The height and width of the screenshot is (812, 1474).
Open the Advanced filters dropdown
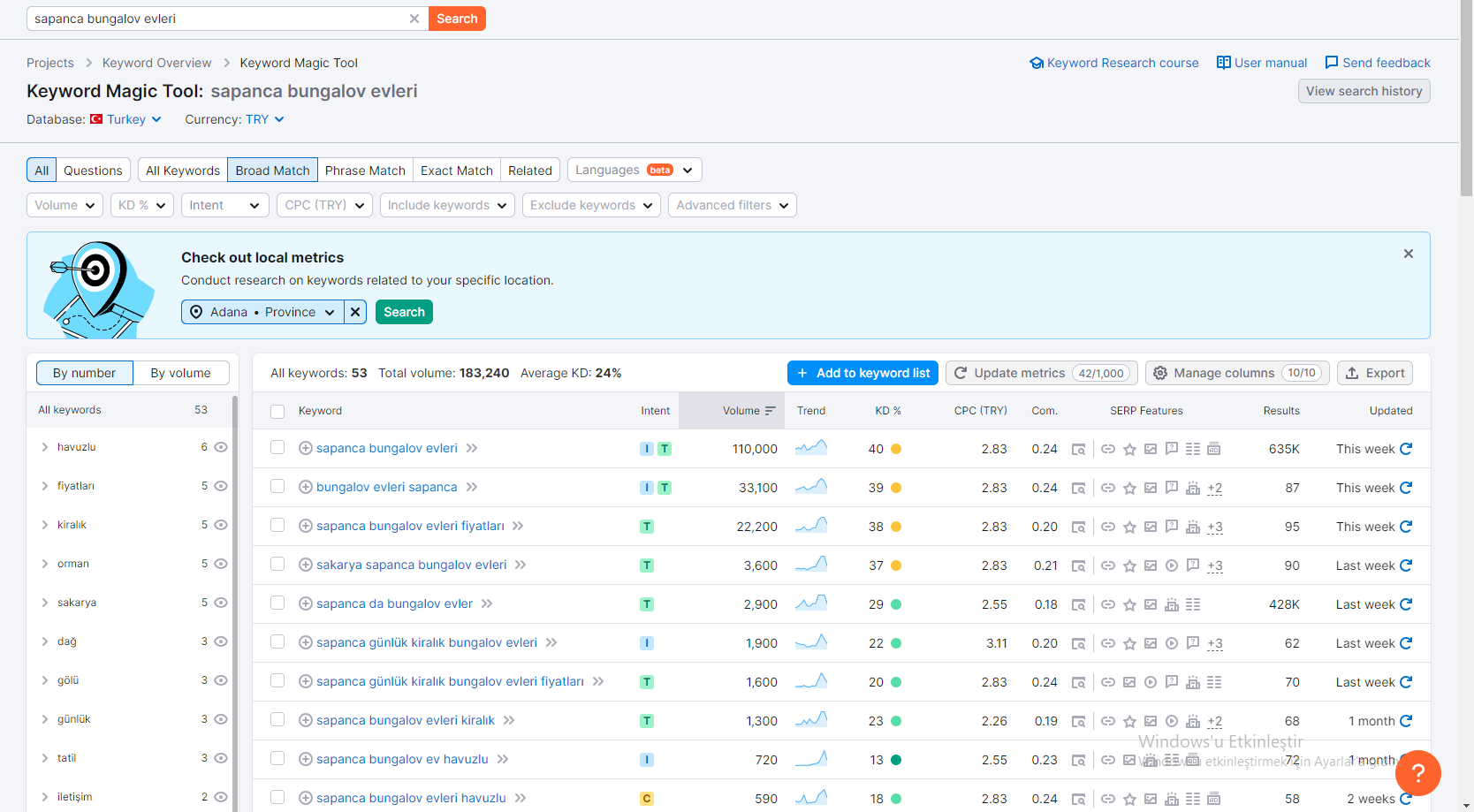tap(733, 205)
